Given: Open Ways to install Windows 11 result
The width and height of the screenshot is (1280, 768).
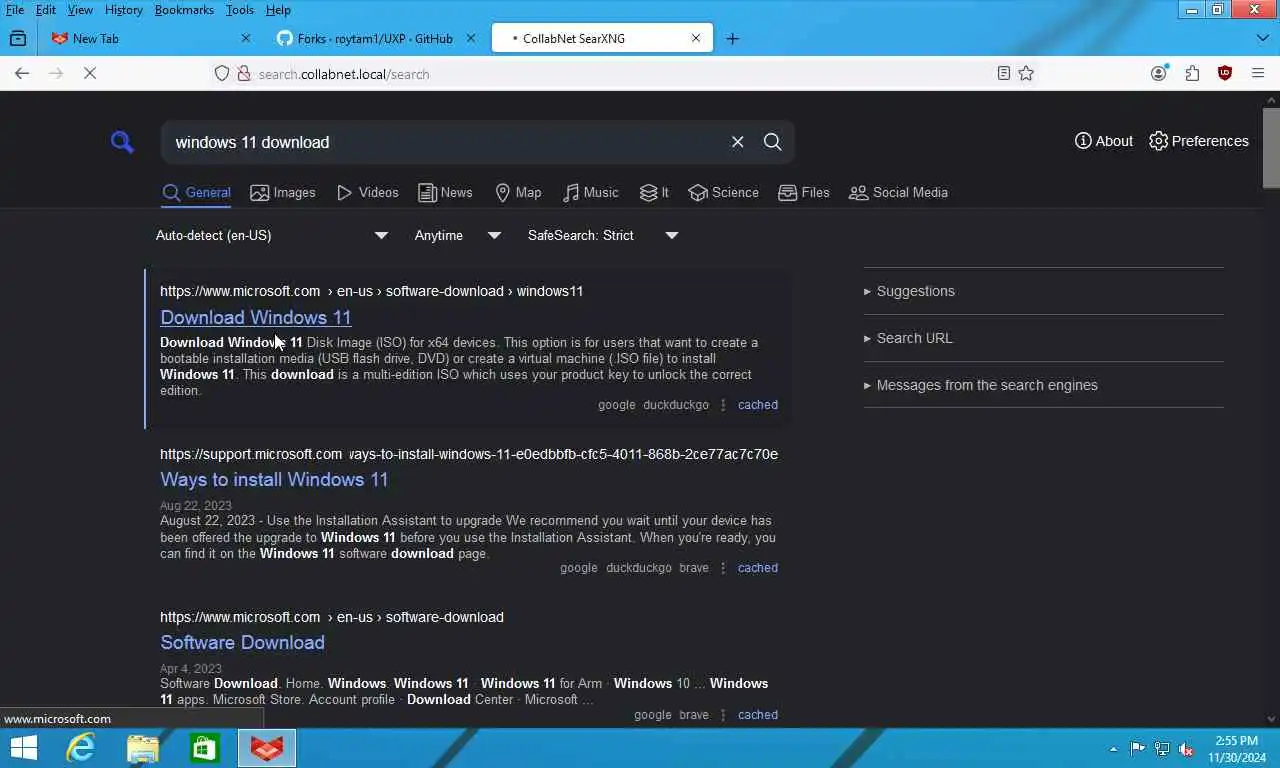Looking at the screenshot, I should click(x=274, y=479).
